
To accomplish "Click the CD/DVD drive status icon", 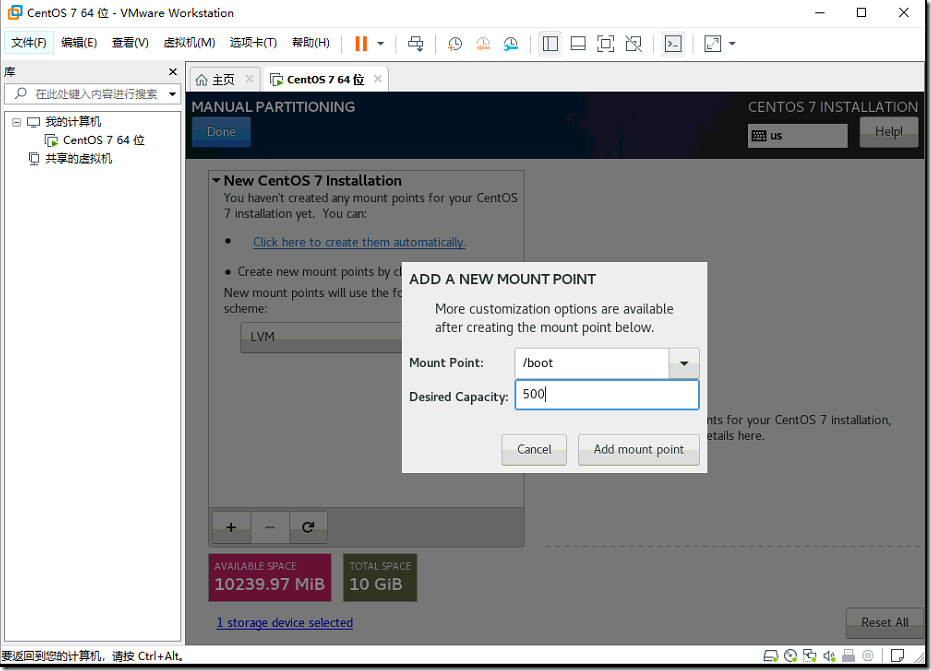I will click(790, 656).
